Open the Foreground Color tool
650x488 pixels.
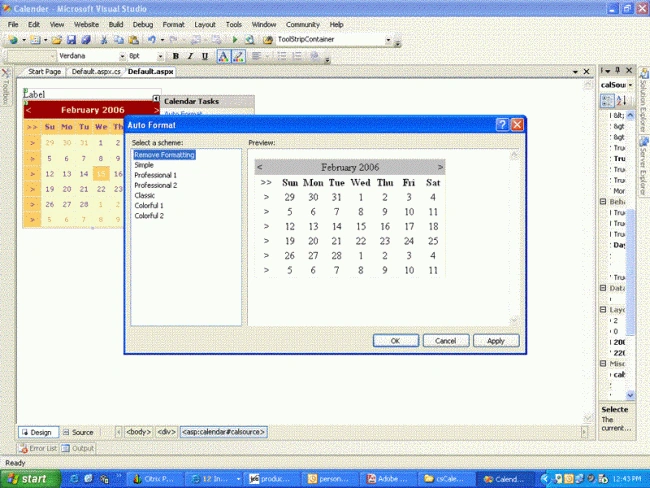coord(223,56)
